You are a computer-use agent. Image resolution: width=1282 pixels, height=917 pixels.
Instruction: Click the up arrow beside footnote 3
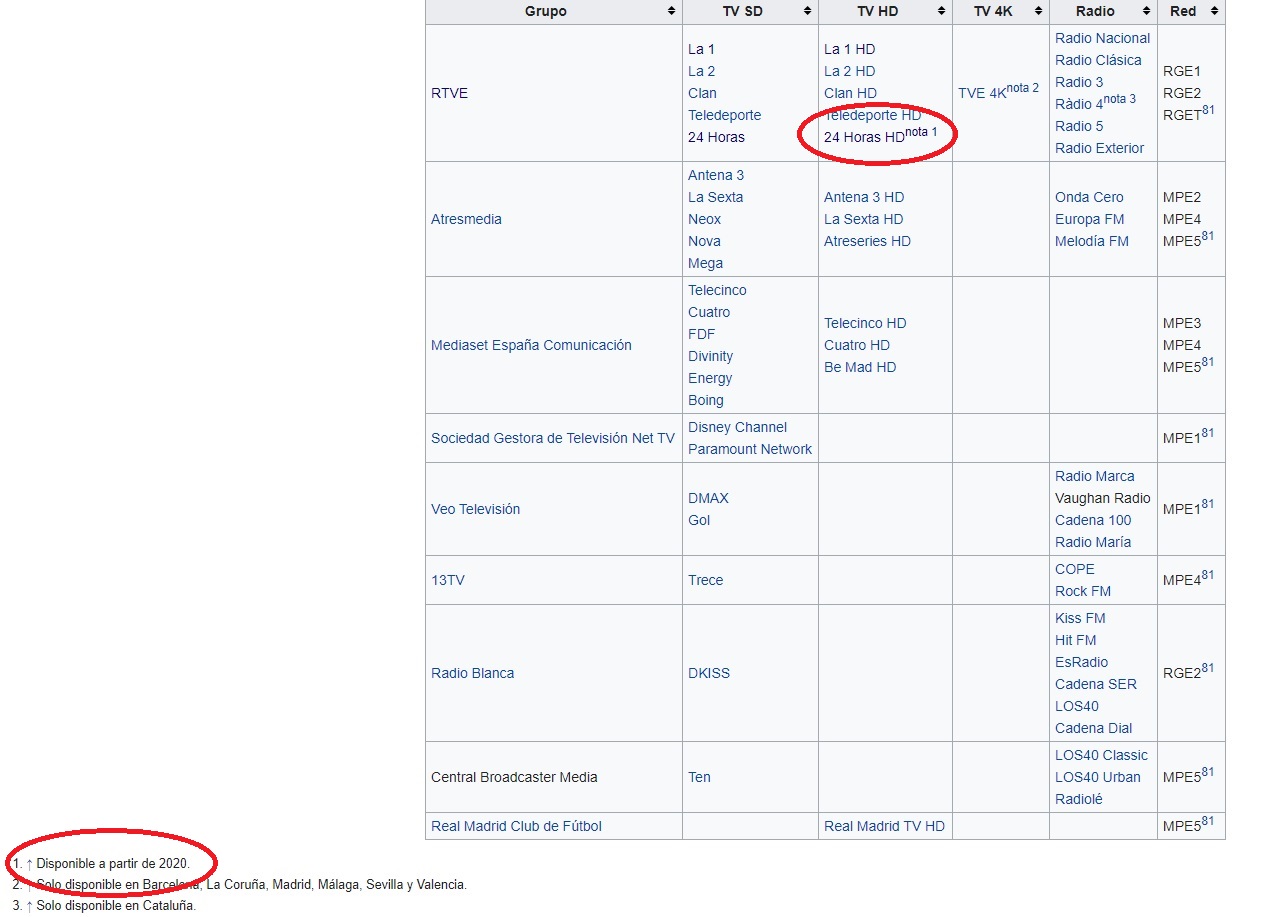[30, 907]
